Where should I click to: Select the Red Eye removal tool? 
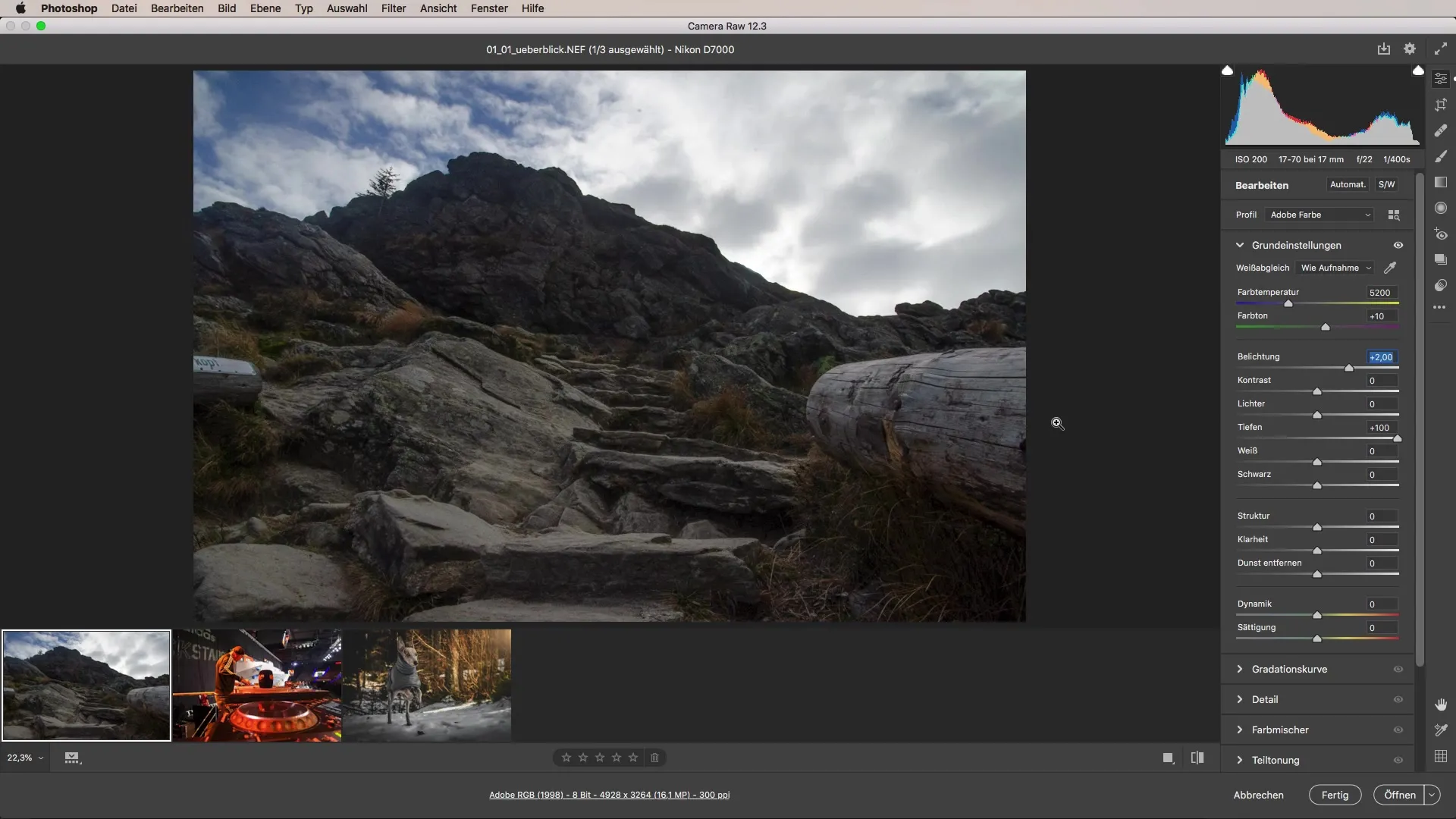click(x=1441, y=234)
